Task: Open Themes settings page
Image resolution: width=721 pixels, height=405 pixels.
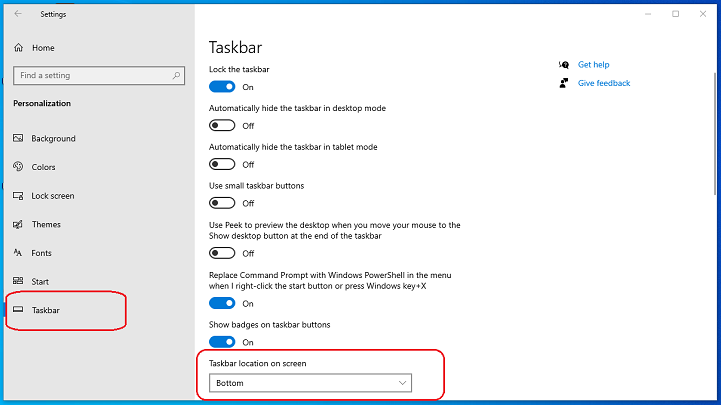Action: pyautogui.click(x=46, y=224)
